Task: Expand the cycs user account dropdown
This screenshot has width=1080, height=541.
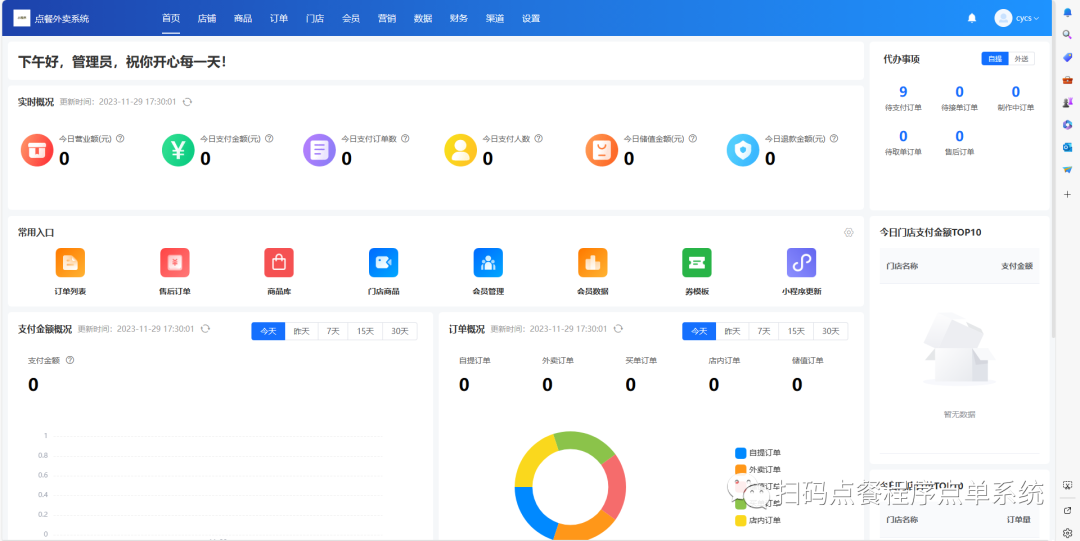Action: pos(1017,18)
